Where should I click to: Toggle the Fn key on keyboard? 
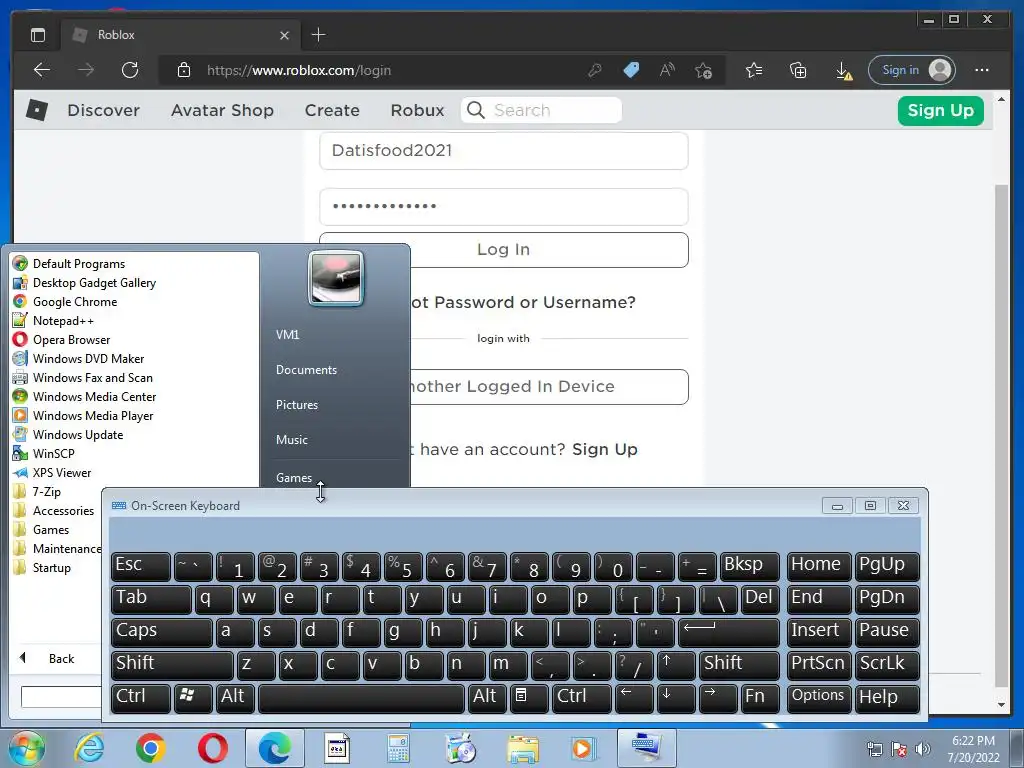point(760,697)
